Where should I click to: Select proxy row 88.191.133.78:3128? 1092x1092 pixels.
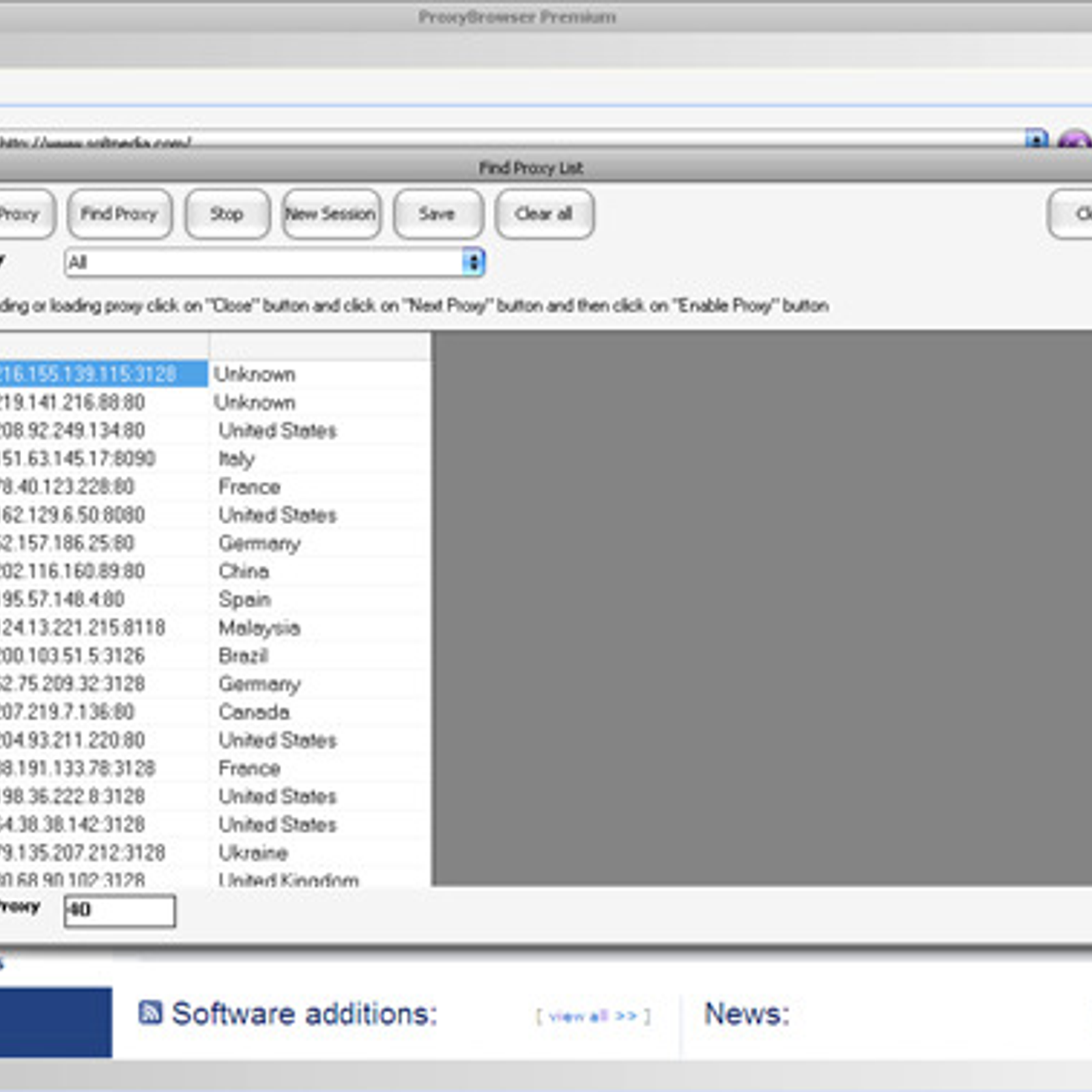[x=215, y=768]
